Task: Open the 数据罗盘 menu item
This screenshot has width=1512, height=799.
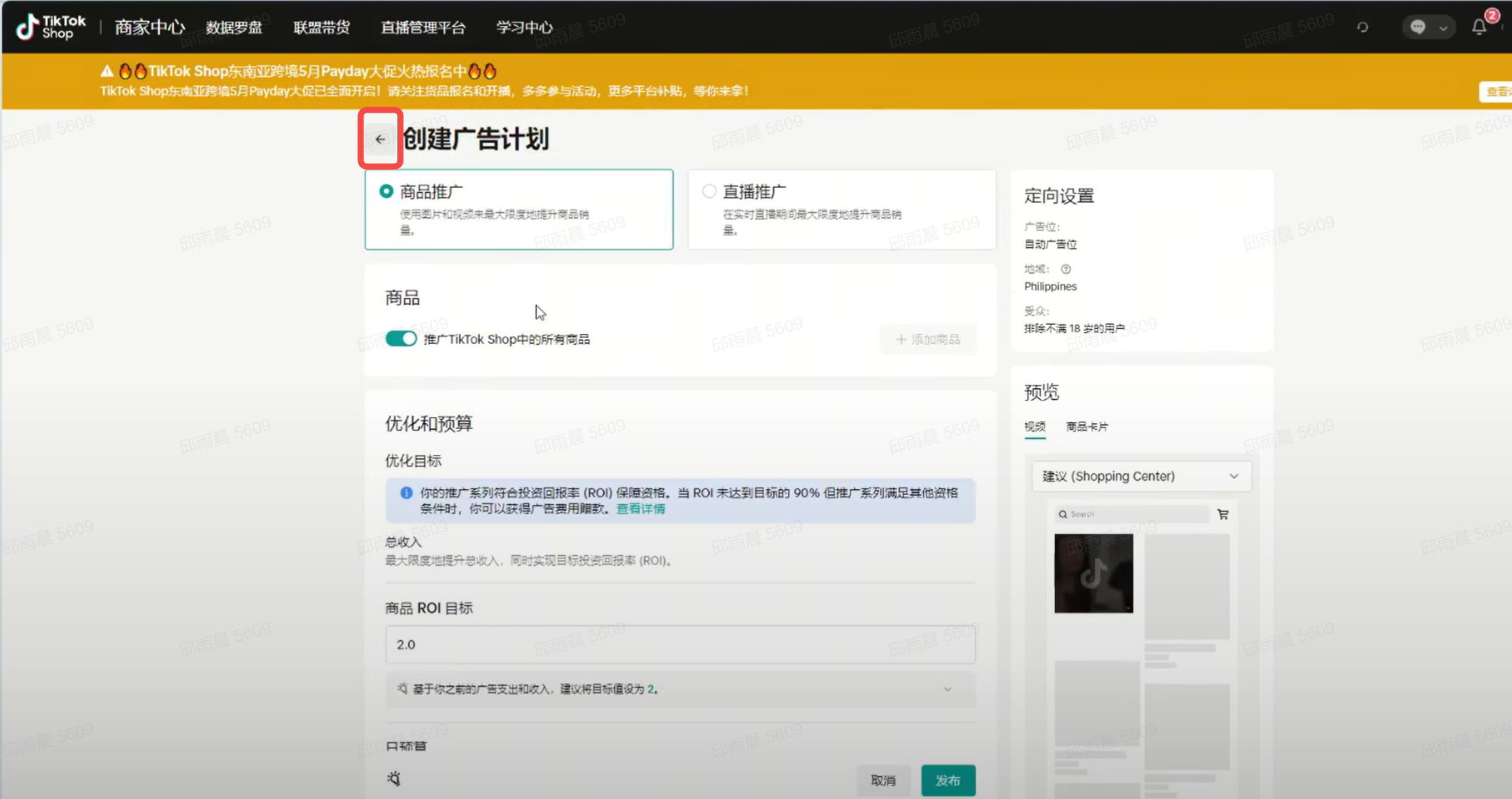Action: click(234, 27)
